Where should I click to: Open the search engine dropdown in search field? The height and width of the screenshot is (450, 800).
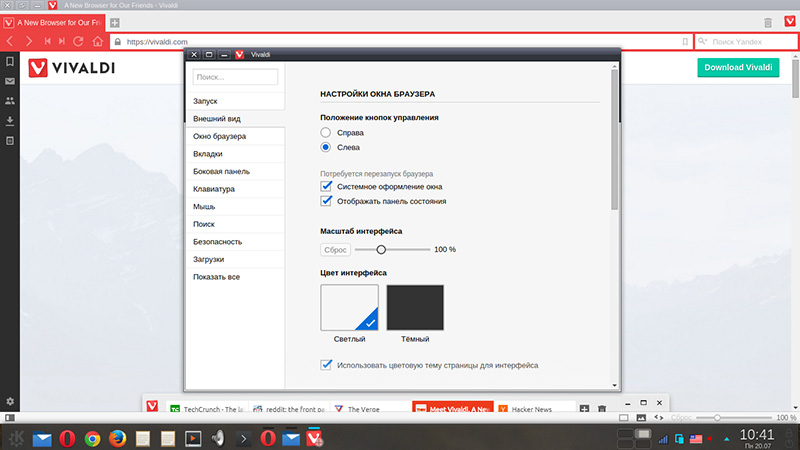[x=703, y=41]
